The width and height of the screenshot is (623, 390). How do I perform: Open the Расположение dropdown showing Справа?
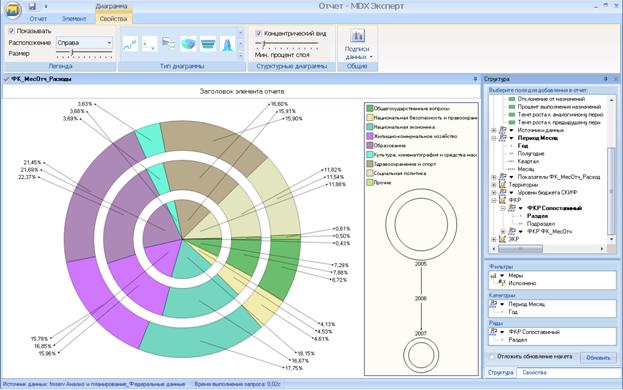coord(84,42)
